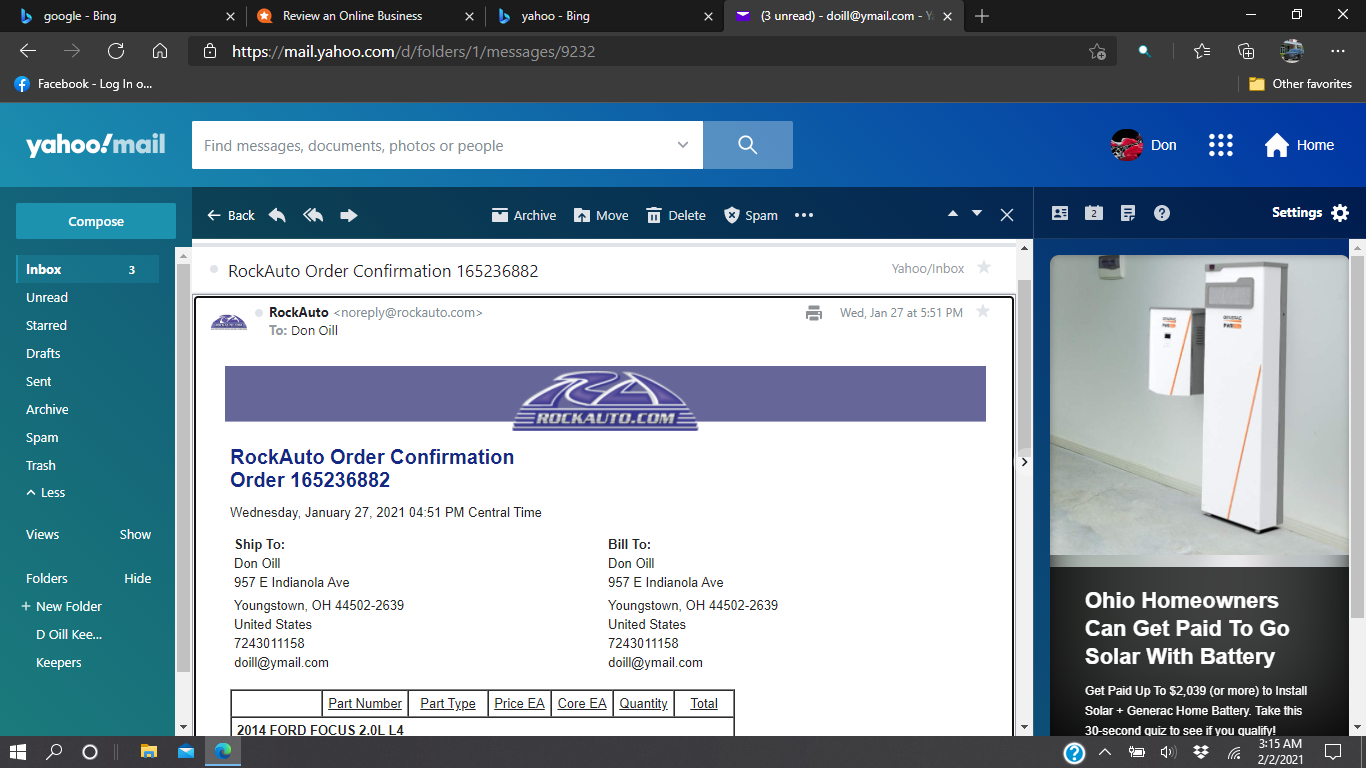Collapse the sidebar with Less
Screen dimensions: 1366x768
click(x=46, y=493)
